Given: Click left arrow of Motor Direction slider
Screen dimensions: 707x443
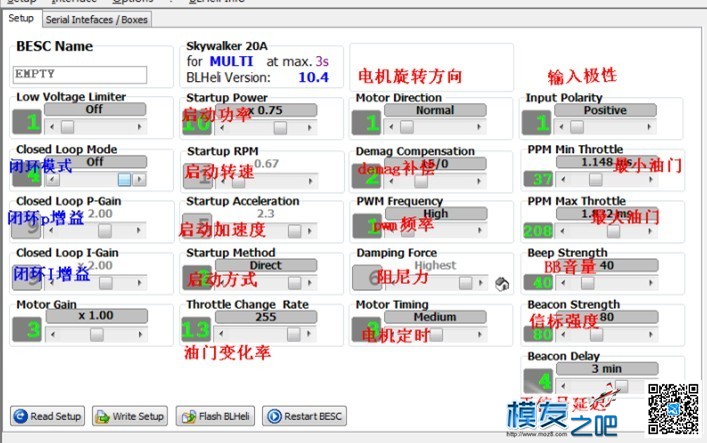Looking at the screenshot, I should pos(391,127).
